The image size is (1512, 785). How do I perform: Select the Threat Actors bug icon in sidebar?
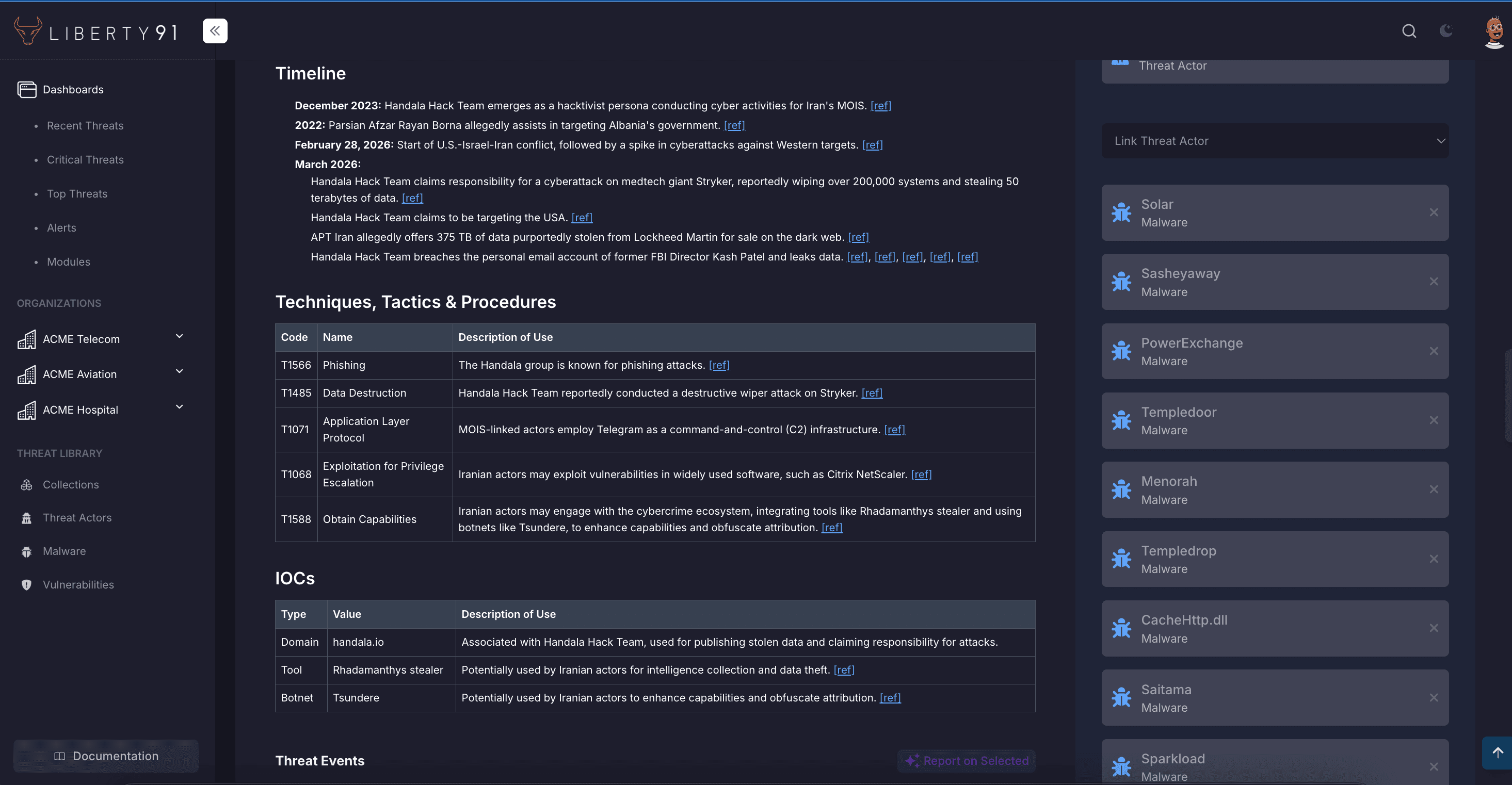(x=26, y=517)
